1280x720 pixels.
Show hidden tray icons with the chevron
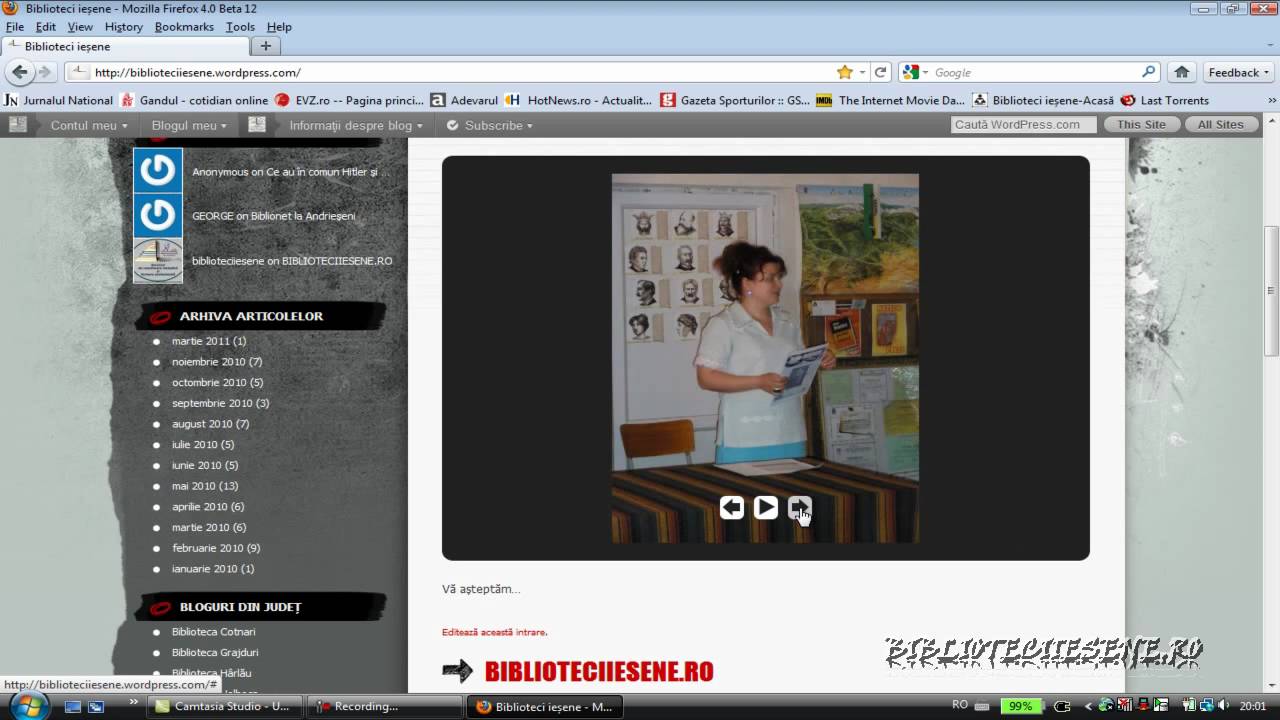pos(1088,706)
